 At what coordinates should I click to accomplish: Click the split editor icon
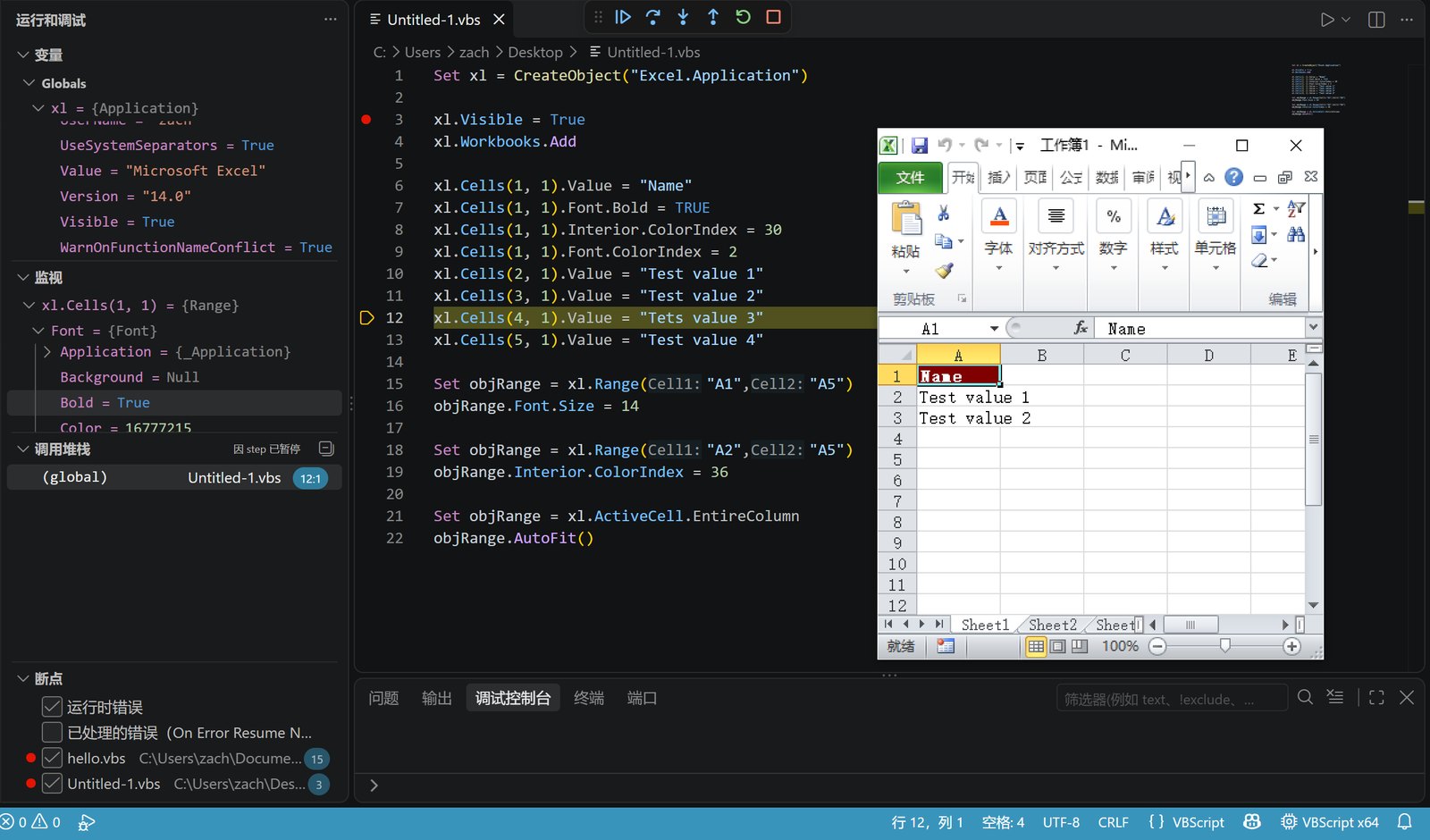[1376, 20]
